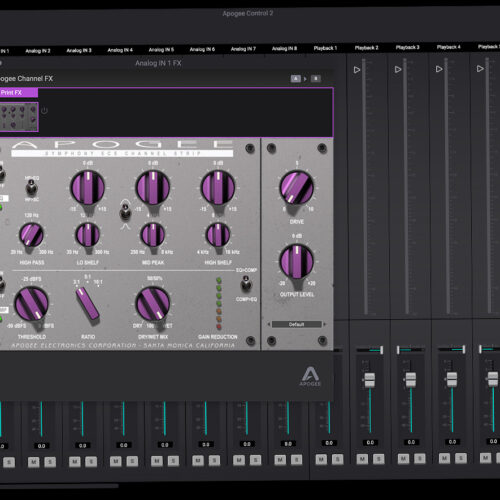Click the LO SHELF gain knob

87,188
